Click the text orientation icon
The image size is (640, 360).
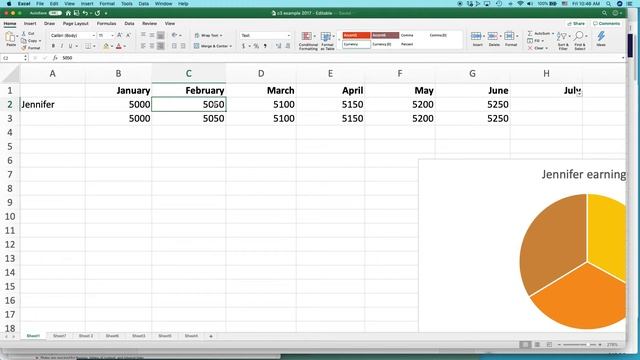tap(174, 36)
